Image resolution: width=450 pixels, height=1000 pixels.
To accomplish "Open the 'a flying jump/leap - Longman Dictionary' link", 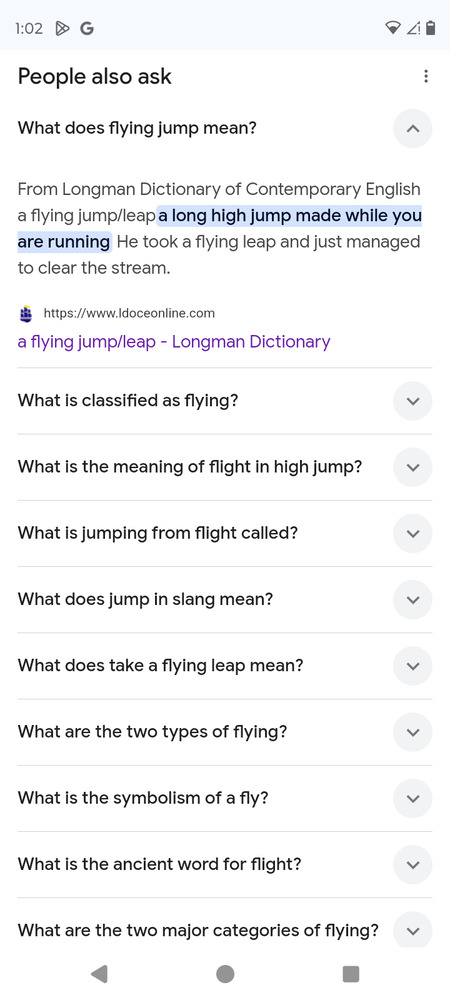I will tap(174, 342).
